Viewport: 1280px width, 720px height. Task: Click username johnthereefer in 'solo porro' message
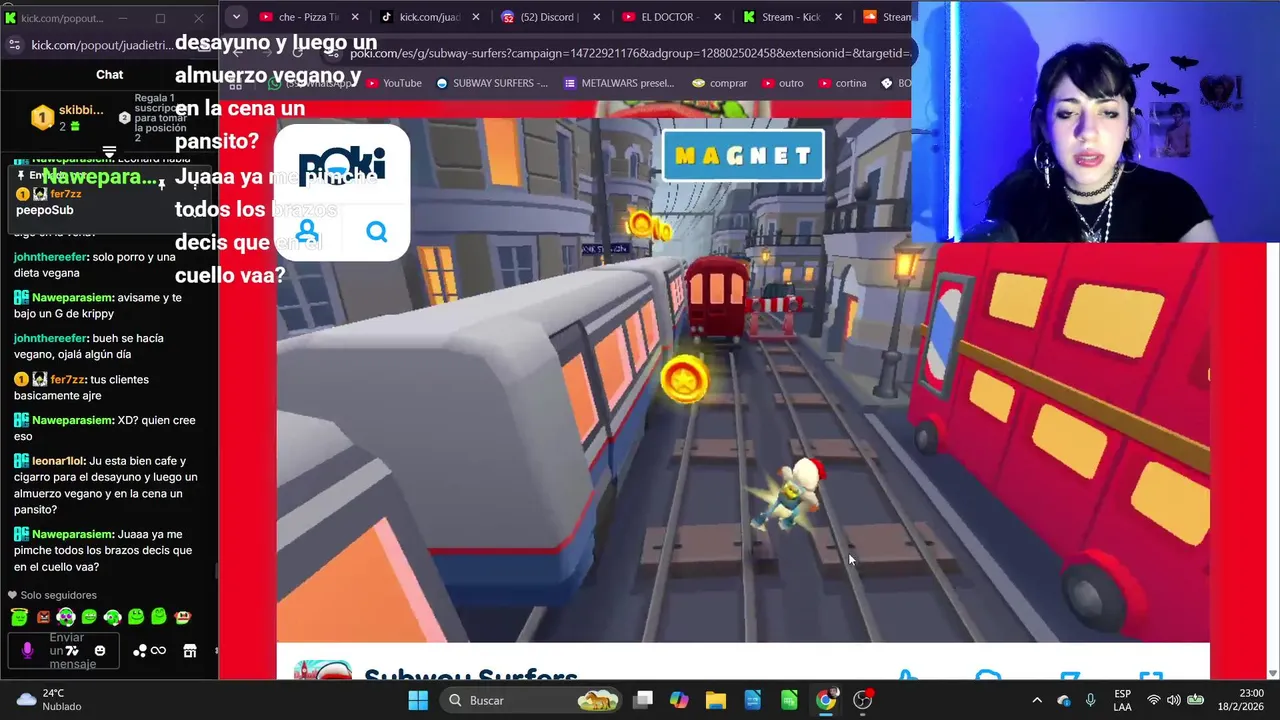pos(51,257)
